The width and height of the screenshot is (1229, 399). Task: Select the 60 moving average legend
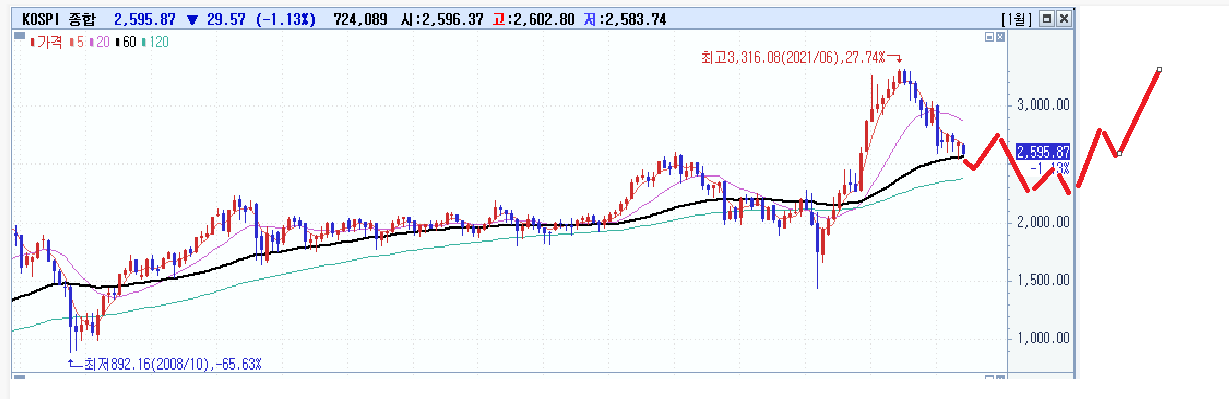coord(126,42)
